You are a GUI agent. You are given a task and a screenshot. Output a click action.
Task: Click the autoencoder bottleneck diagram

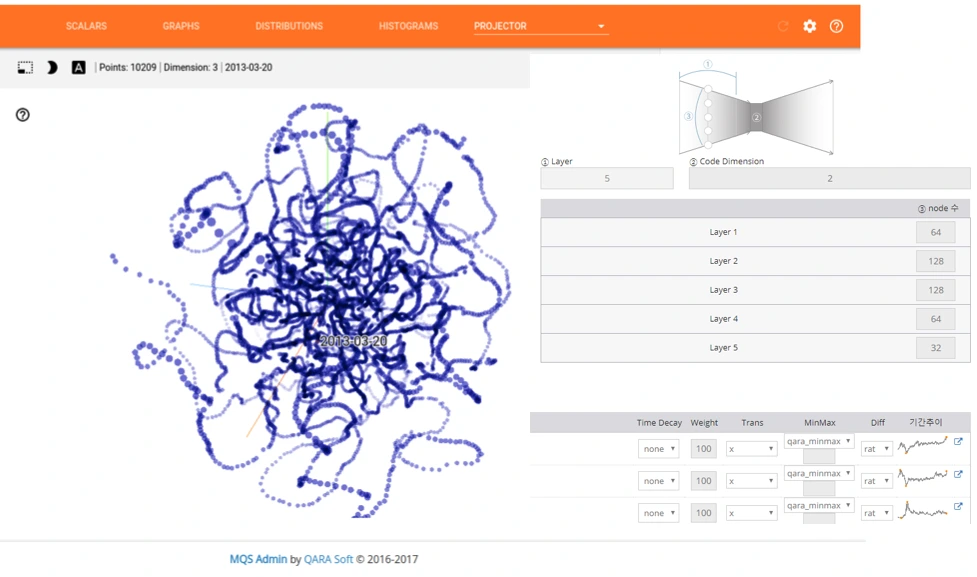point(756,110)
